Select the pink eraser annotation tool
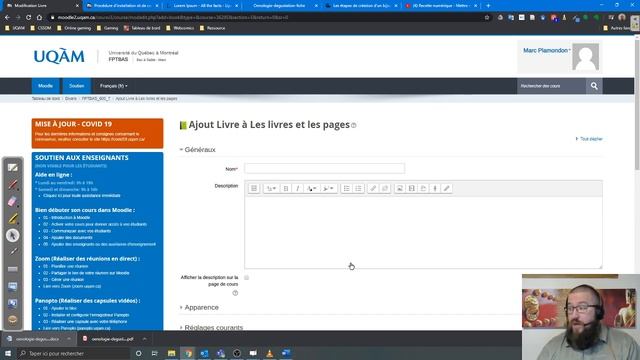The width and height of the screenshot is (640, 360). point(13,201)
